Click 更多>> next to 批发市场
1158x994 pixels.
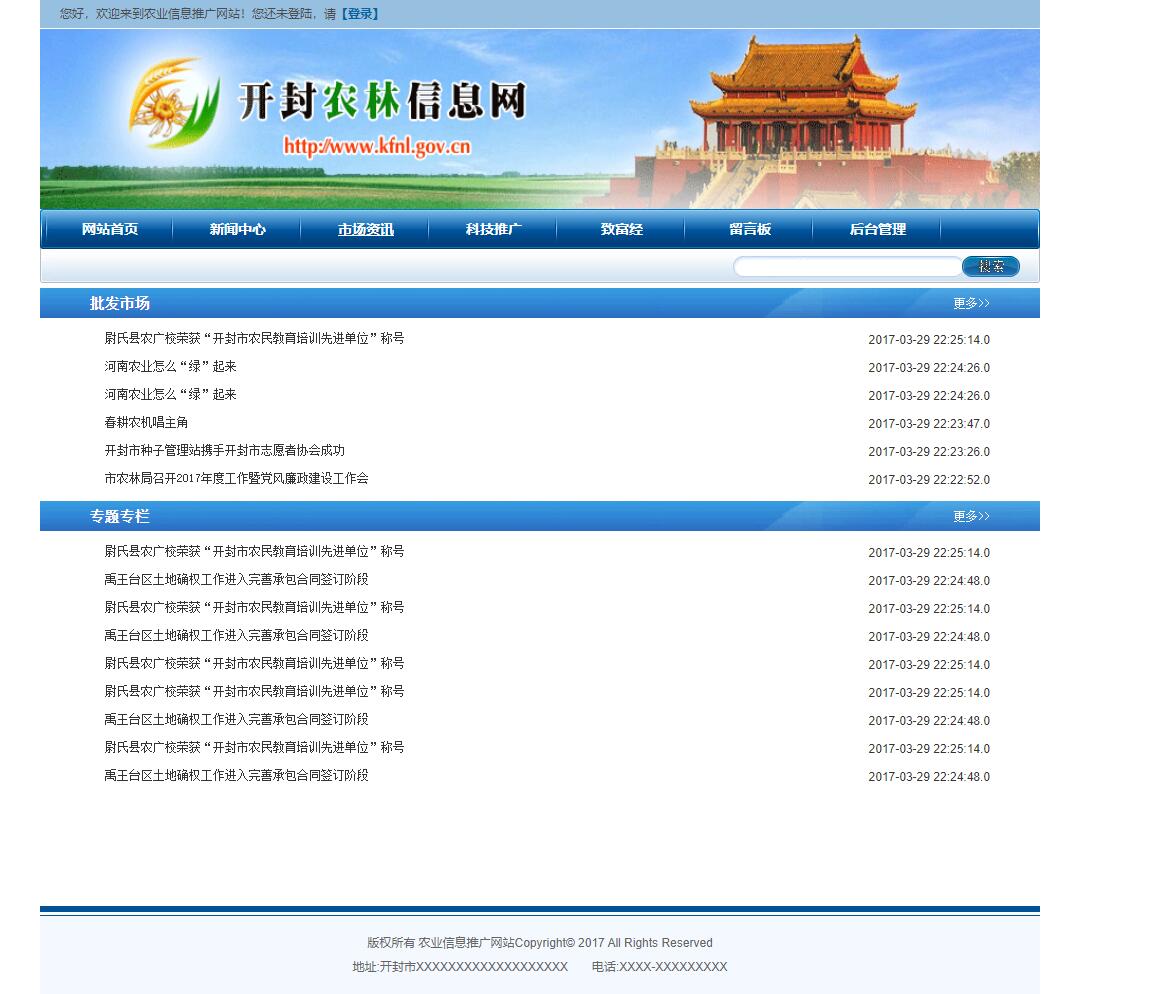point(969,303)
